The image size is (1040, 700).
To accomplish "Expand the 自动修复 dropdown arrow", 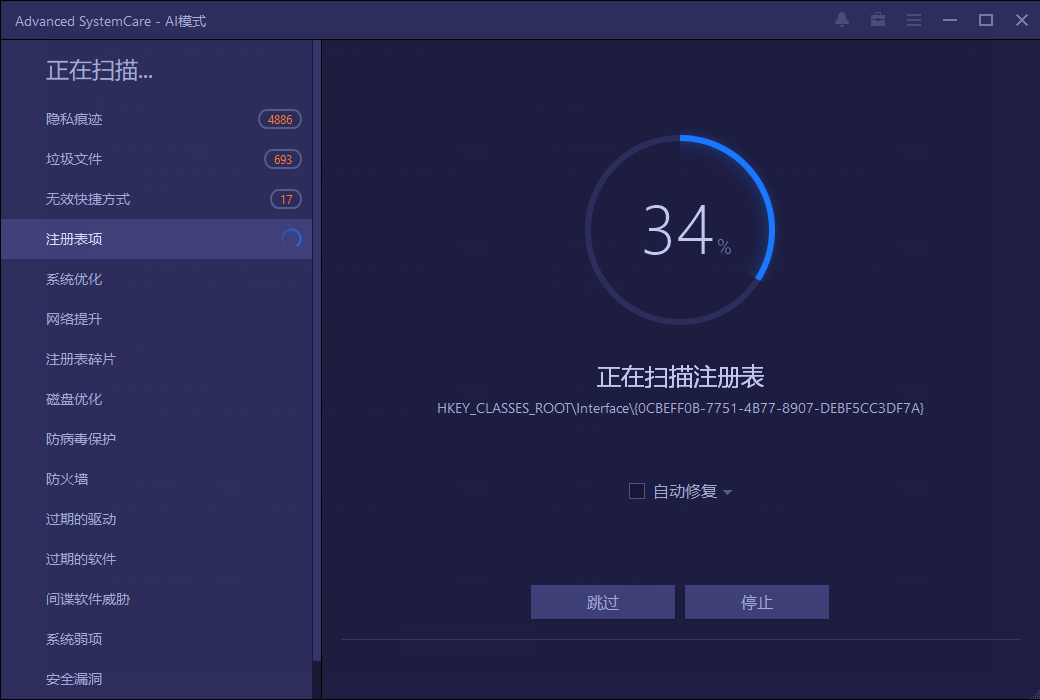I will coord(727,492).
